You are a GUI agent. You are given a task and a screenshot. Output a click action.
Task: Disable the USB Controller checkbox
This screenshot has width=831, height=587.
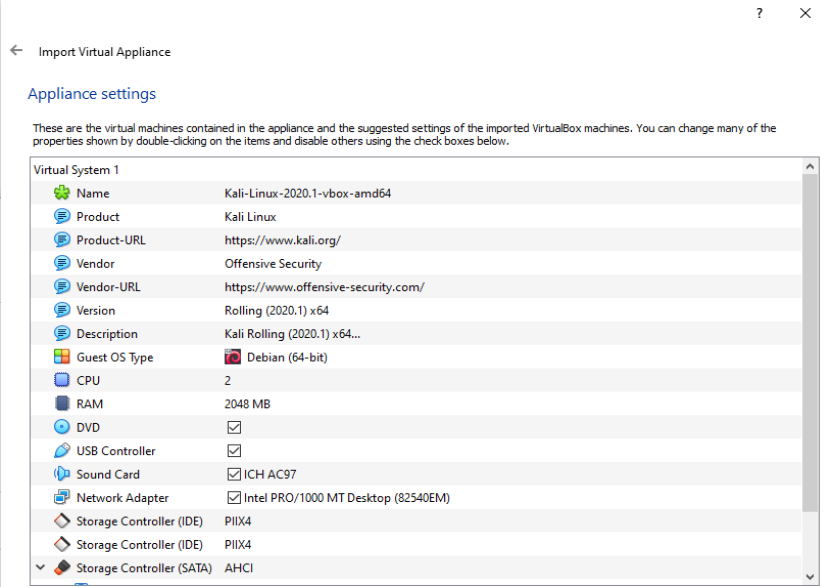(x=234, y=451)
